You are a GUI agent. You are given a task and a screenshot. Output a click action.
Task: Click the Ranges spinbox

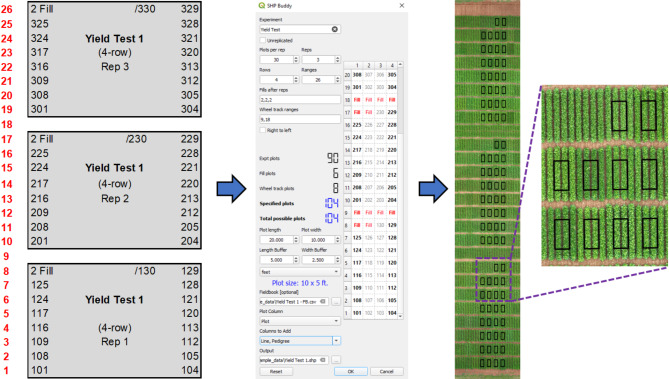pyautogui.click(x=321, y=79)
